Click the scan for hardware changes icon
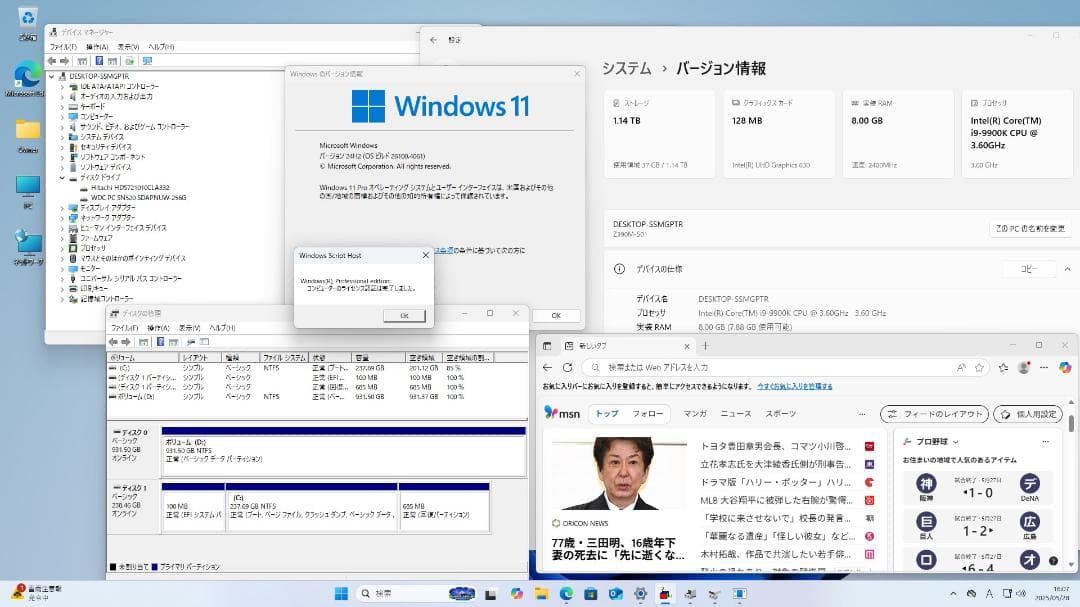The image size is (1080, 607). tap(147, 61)
